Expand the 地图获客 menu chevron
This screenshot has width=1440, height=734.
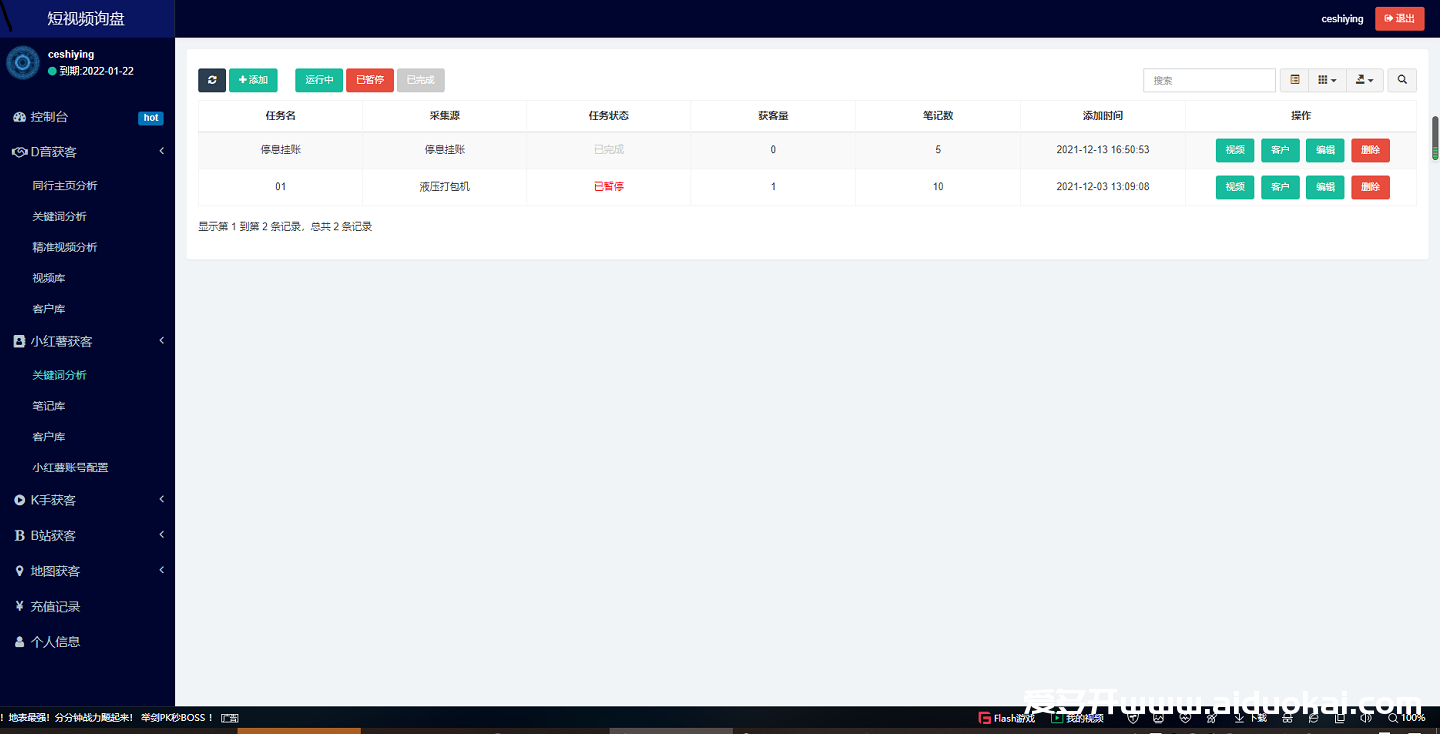click(162, 570)
